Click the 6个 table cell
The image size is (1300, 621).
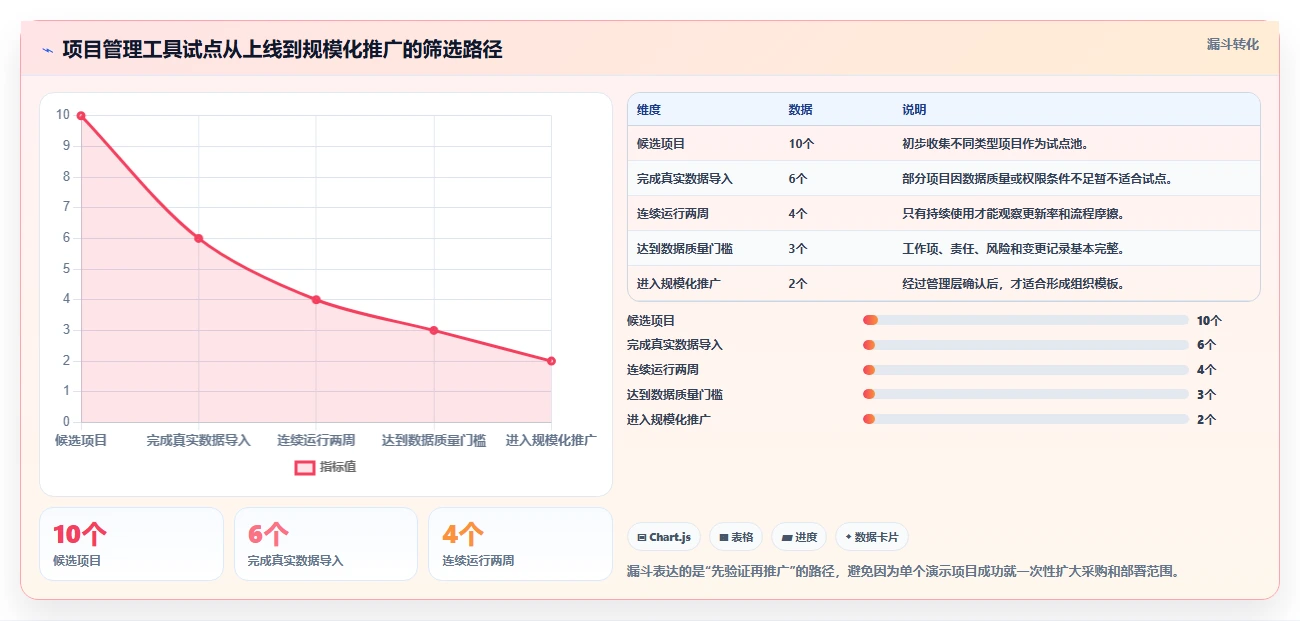(x=798, y=179)
